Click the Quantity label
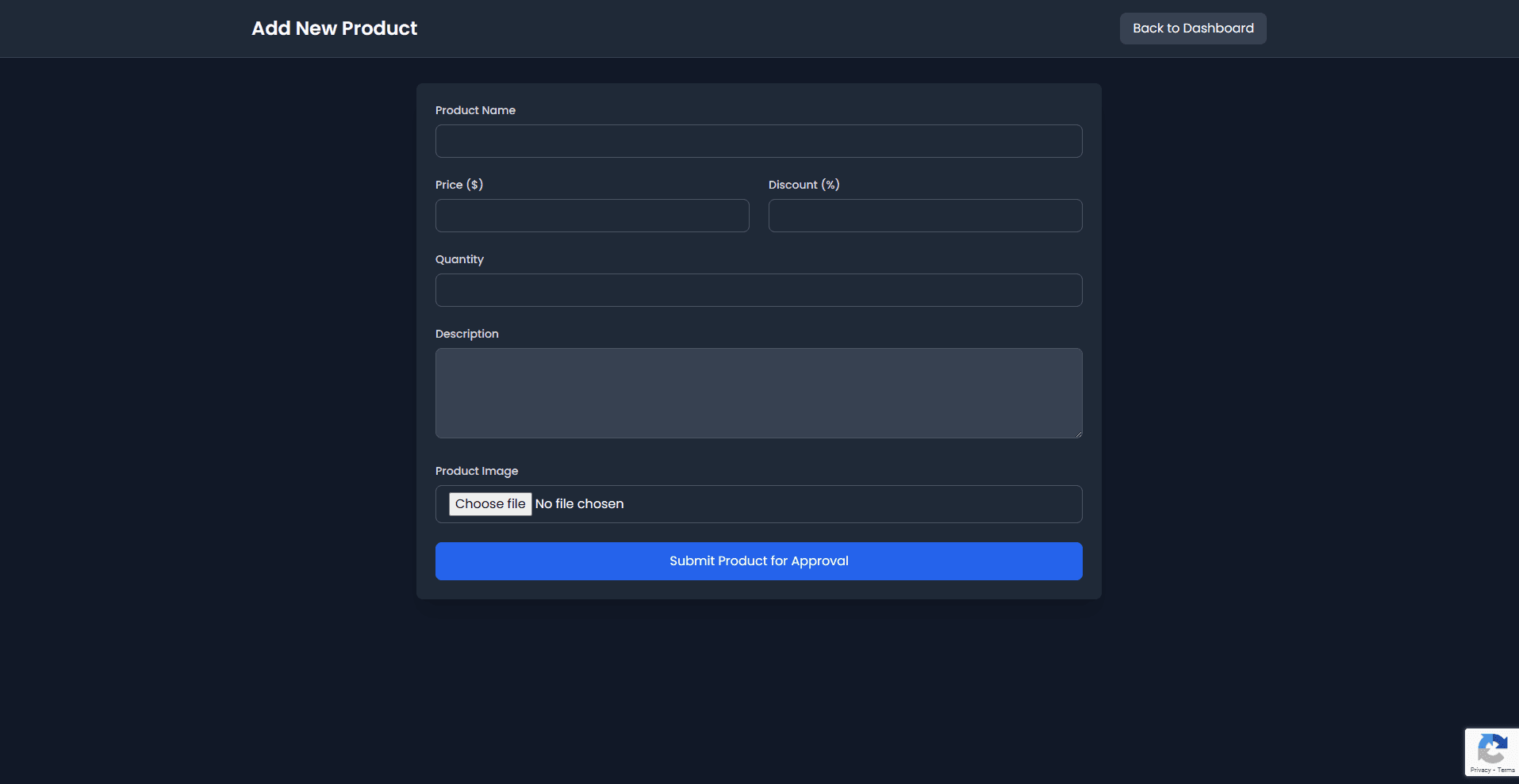The image size is (1519, 784). click(459, 259)
